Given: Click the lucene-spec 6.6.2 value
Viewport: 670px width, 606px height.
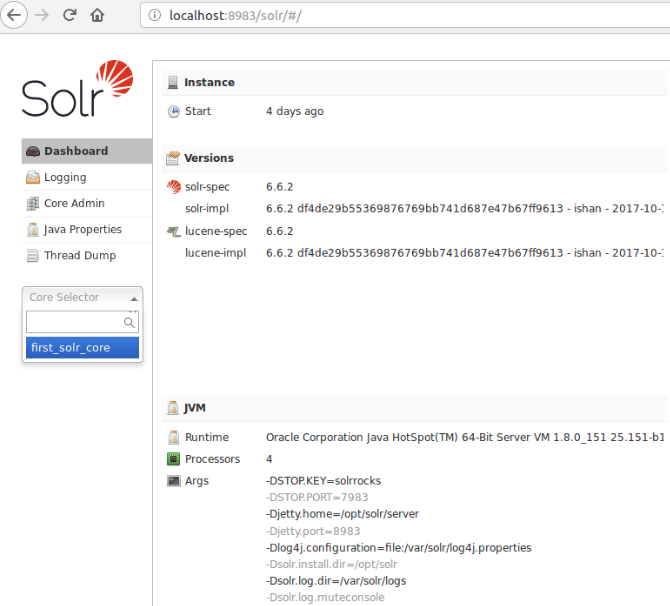Looking at the screenshot, I should (279, 231).
